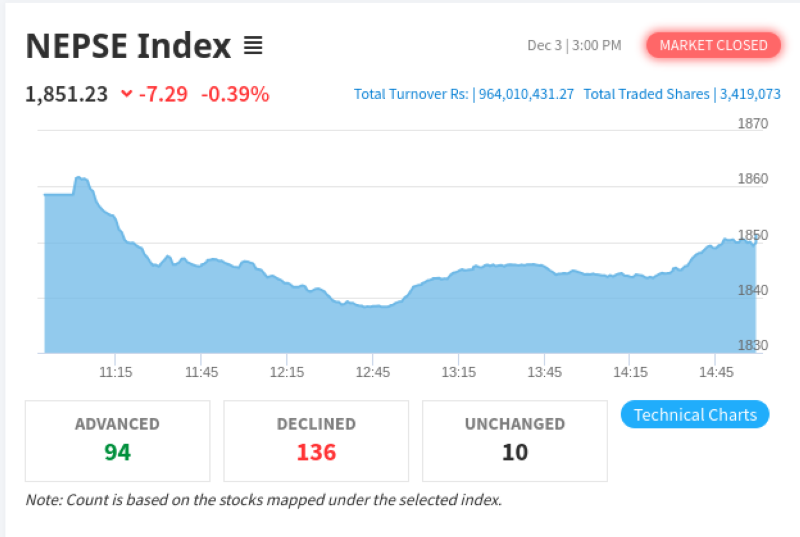Click the index value 1,851.23
Screen dimensions: 800x537
click(x=66, y=94)
